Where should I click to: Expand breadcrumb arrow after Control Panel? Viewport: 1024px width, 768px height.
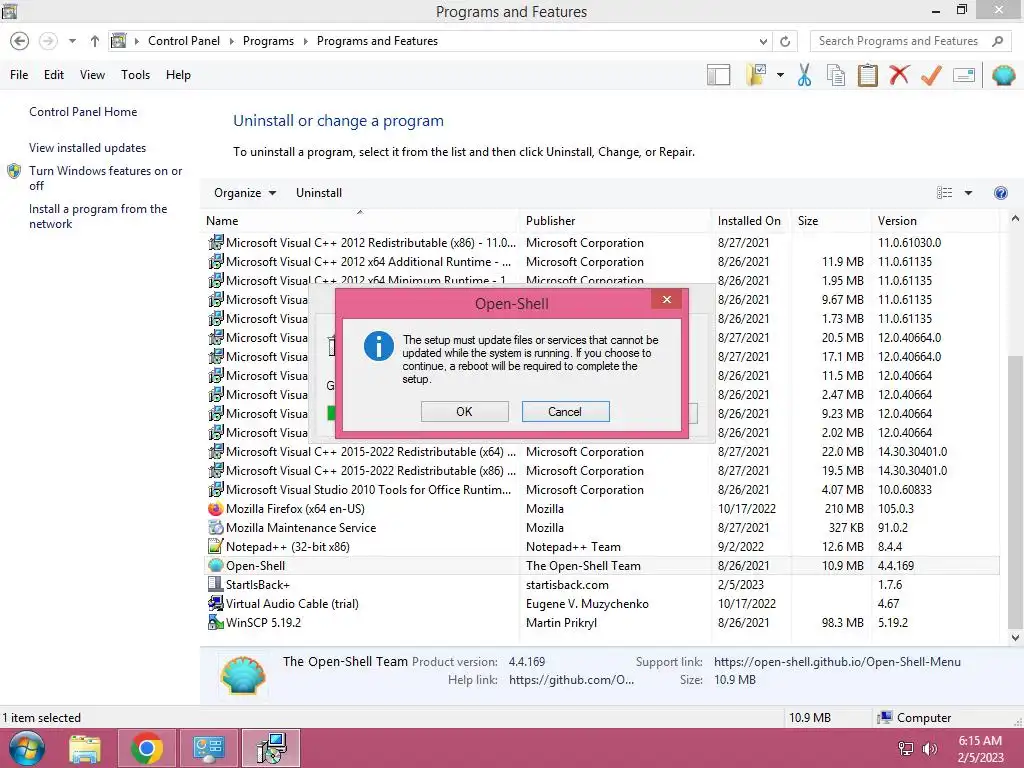[x=231, y=41]
